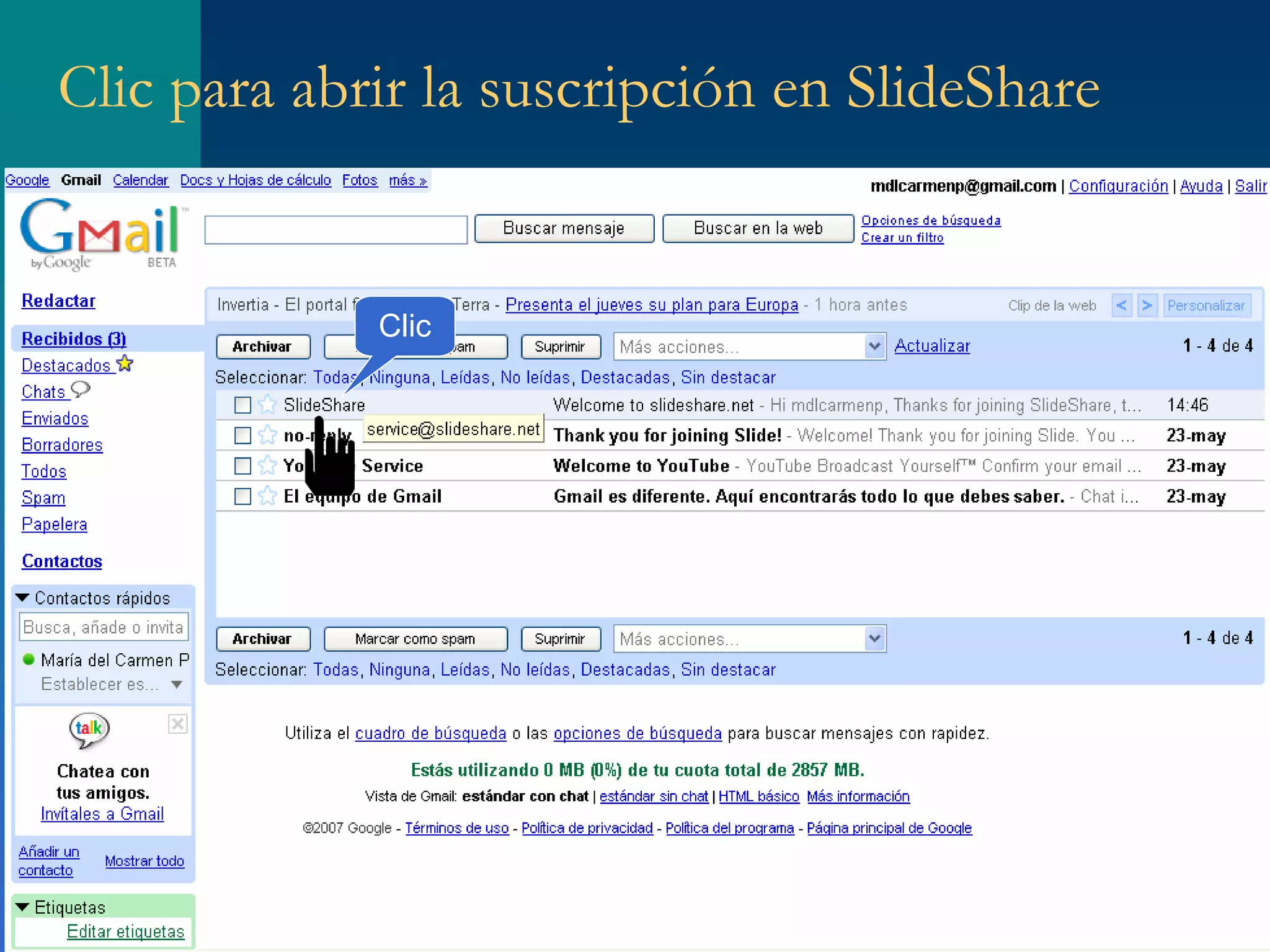1270x952 pixels.
Task: Go to Google in top navigation
Action: click(27, 180)
